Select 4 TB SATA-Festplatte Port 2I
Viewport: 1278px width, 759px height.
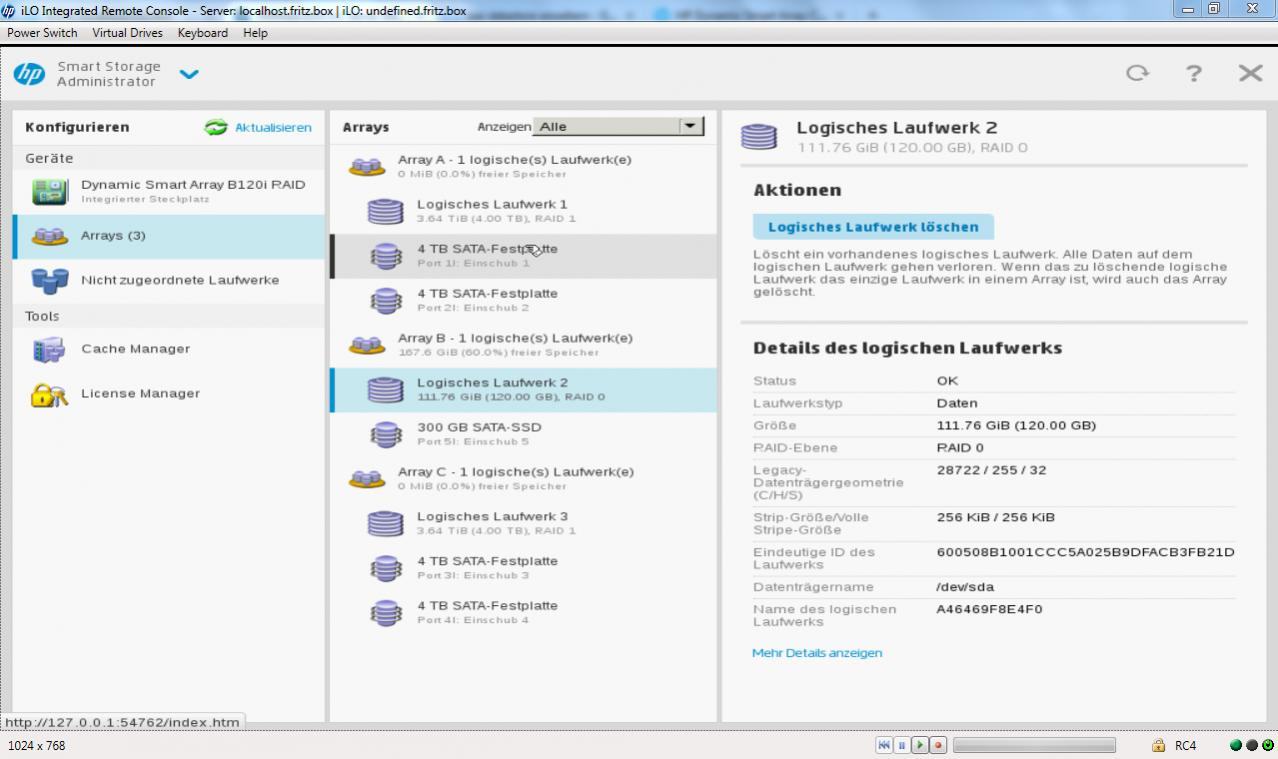(x=523, y=300)
